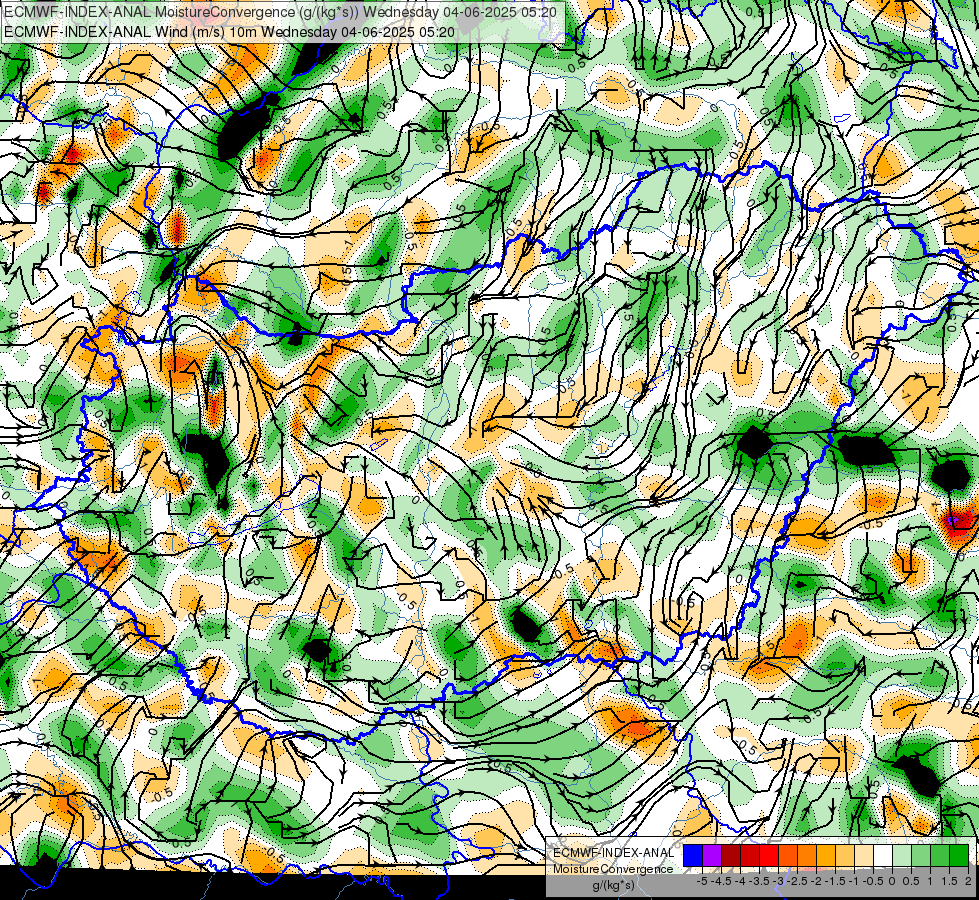Click the '-3.5' tick label on the scale
The width and height of the screenshot is (979, 900).
760,881
